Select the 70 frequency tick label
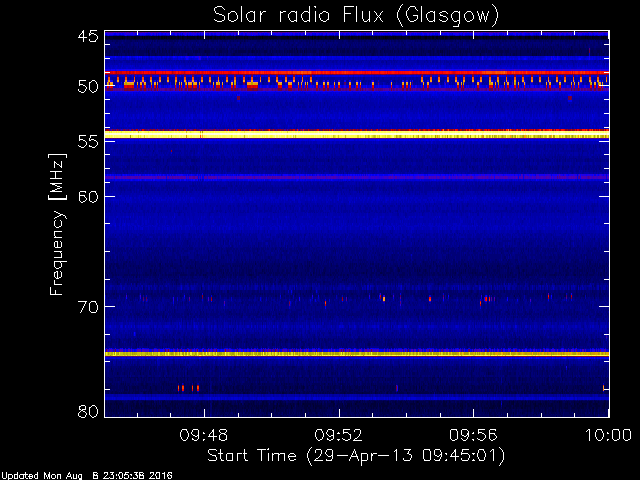Viewport: 640px width, 480px height. [88, 307]
